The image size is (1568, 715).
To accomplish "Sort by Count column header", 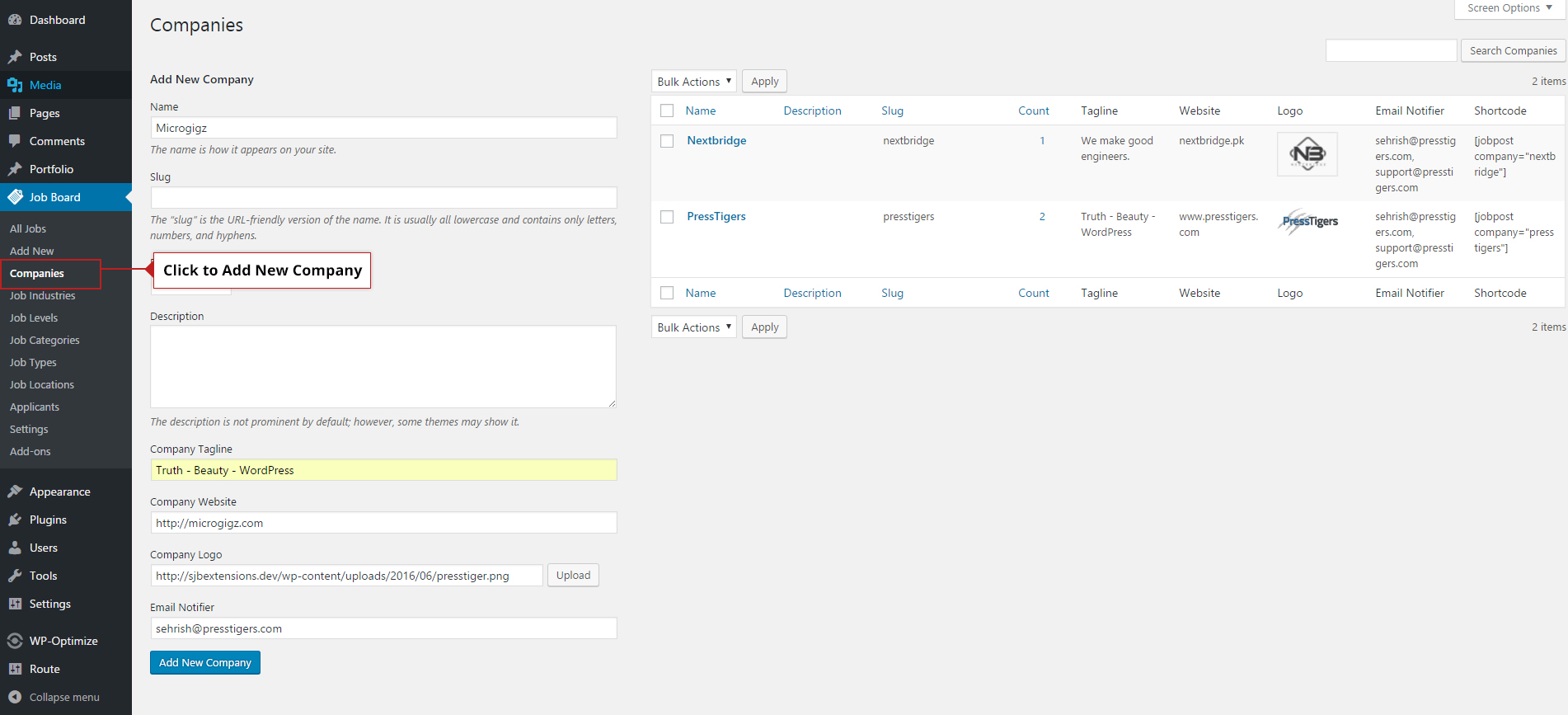I will point(1033,111).
